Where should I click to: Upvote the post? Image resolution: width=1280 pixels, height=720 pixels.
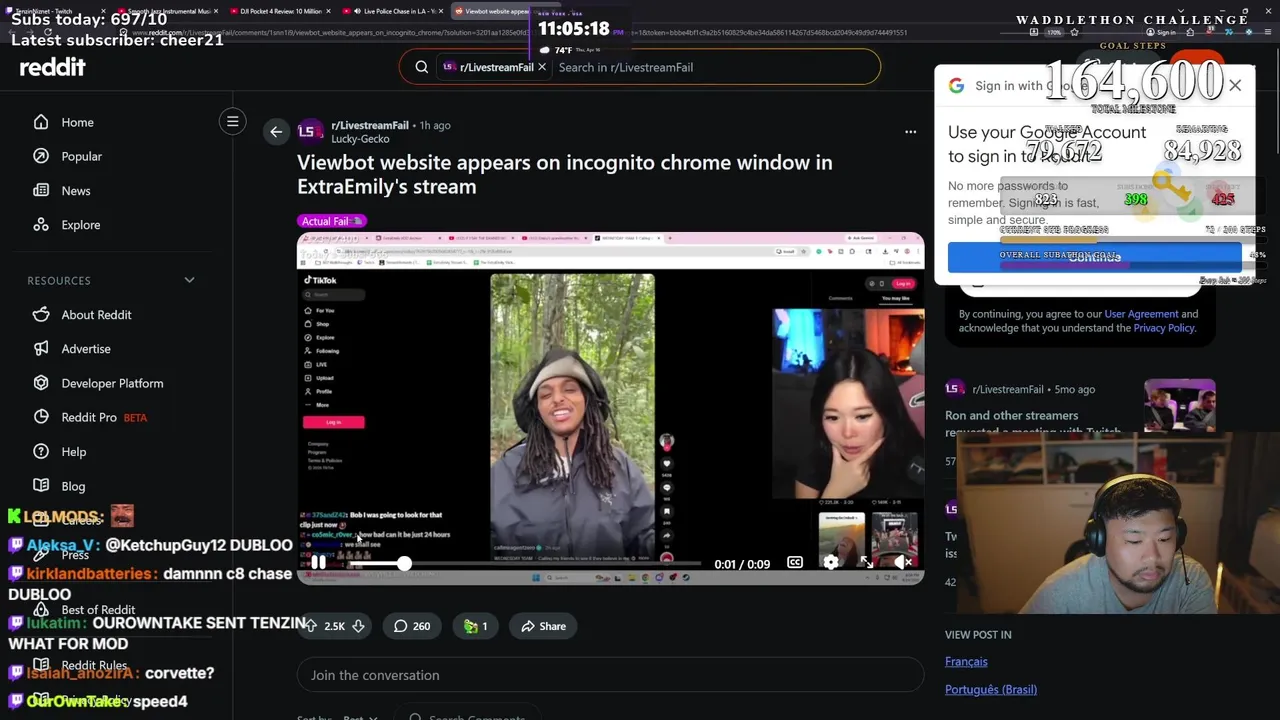click(311, 626)
